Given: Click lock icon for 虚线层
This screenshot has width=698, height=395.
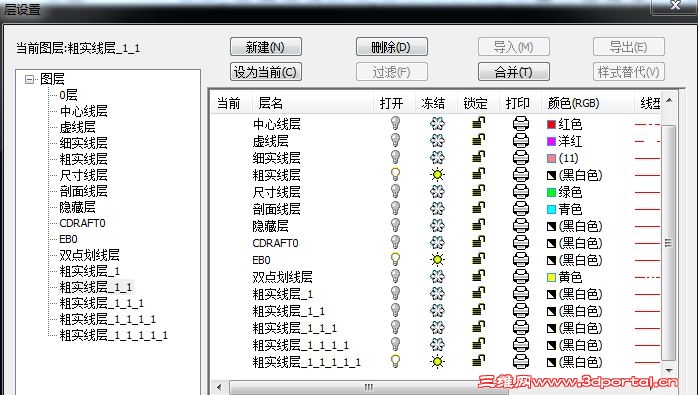Looking at the screenshot, I should (479, 141).
